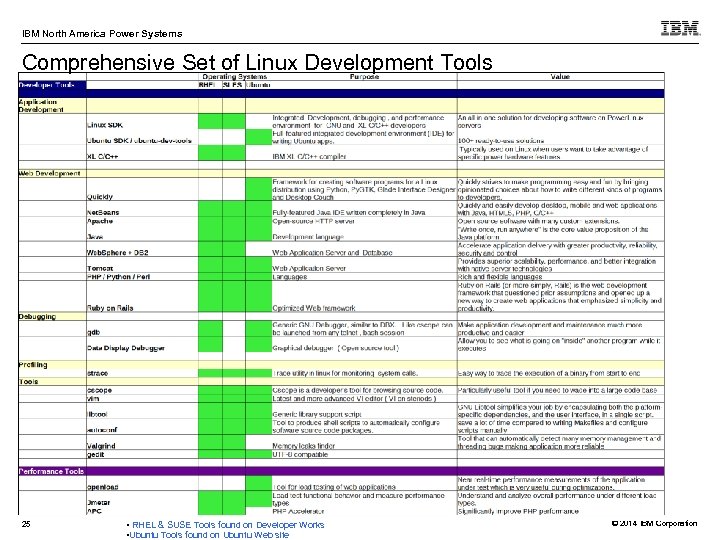Screen dimensions: 720x540
Task: Click the 'Rich and flexible languages' value text
Action: tap(500, 277)
